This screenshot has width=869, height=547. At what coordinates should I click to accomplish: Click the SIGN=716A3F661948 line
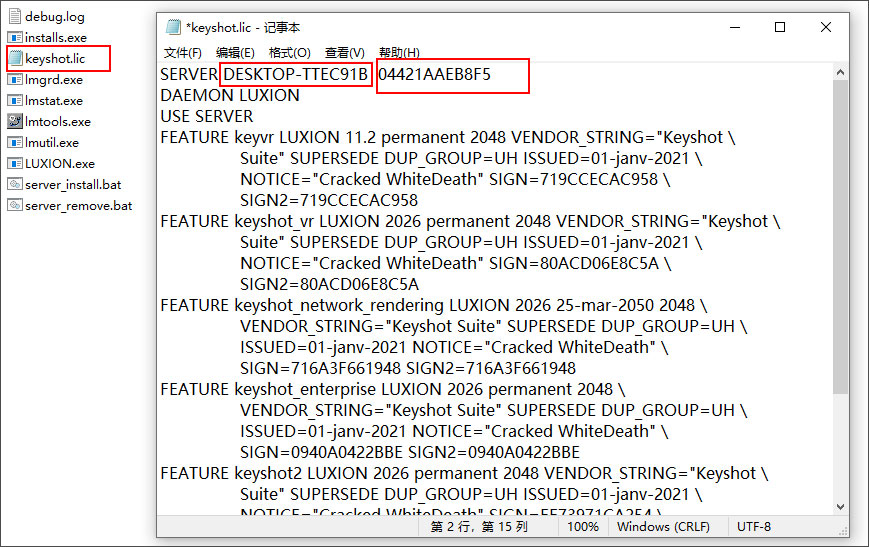coord(408,369)
